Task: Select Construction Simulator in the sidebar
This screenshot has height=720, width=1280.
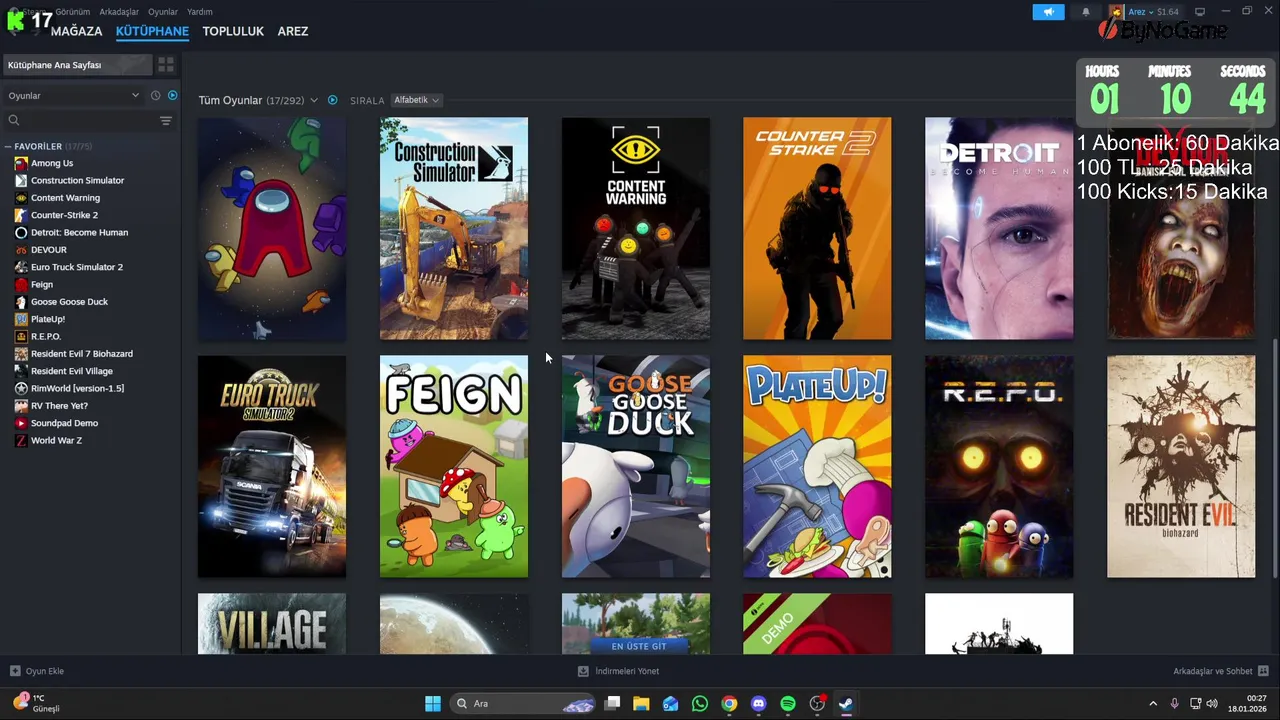Action: click(x=77, y=180)
